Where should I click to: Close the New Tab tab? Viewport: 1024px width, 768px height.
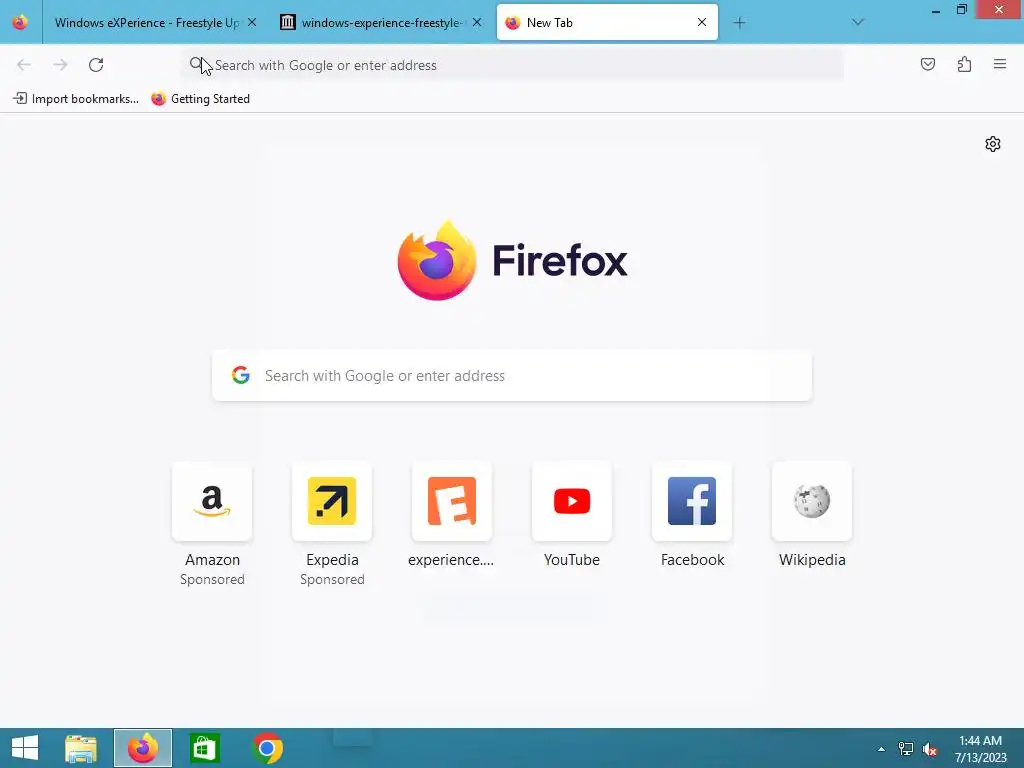point(702,22)
